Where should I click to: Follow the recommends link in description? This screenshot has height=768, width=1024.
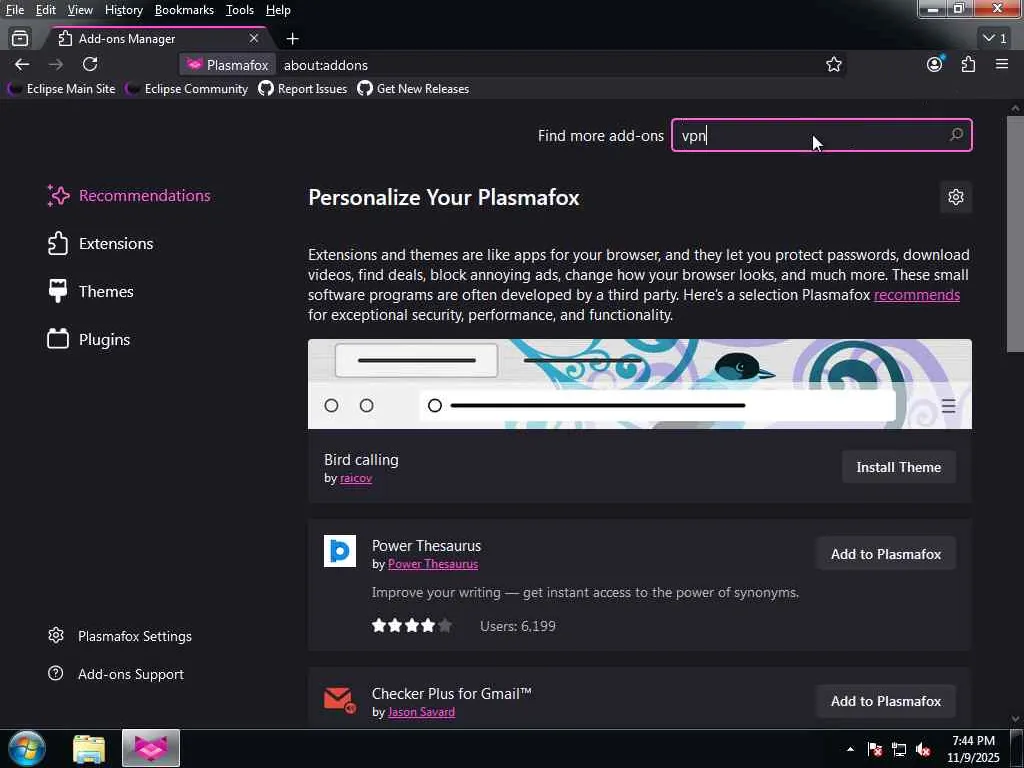pyautogui.click(x=916, y=295)
